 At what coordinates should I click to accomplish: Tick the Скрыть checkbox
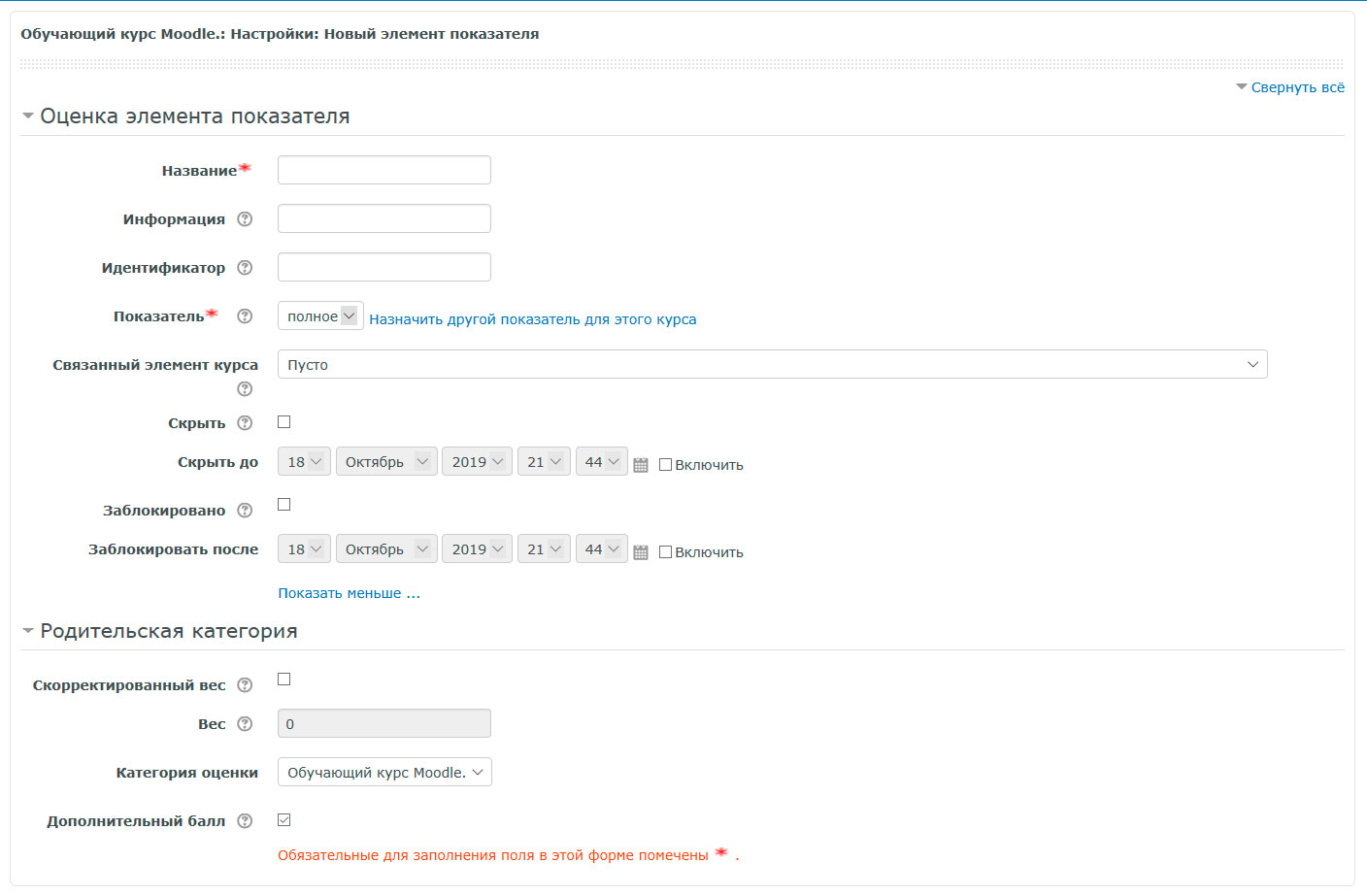[x=284, y=422]
